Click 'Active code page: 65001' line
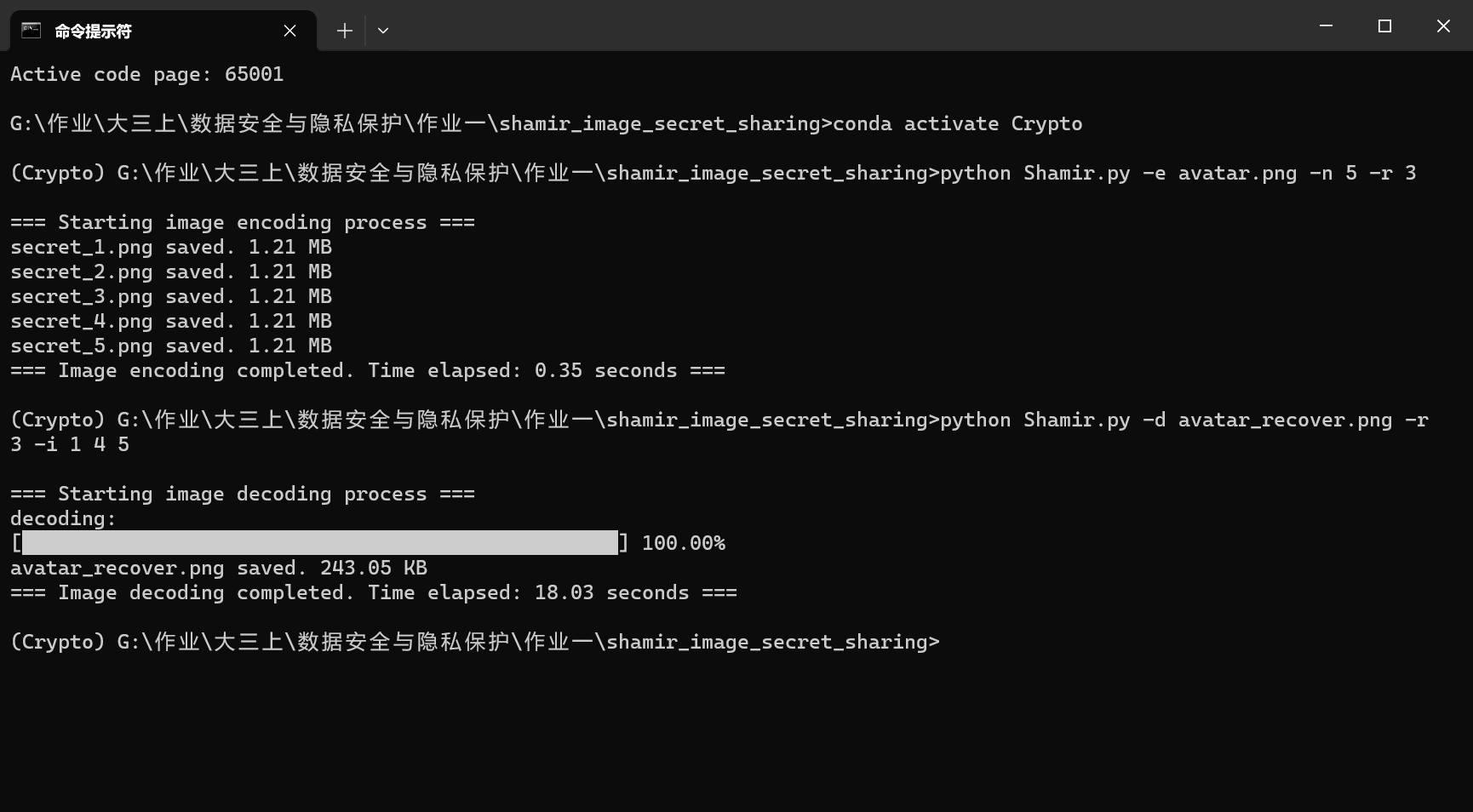The image size is (1473, 812). pyautogui.click(x=147, y=74)
